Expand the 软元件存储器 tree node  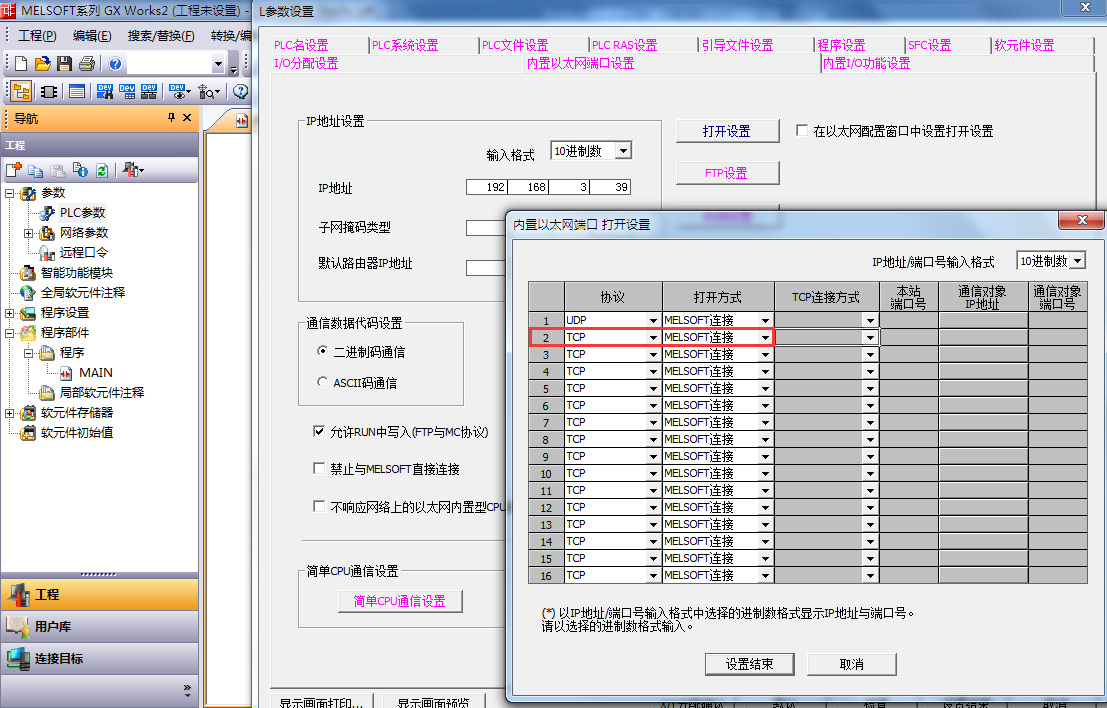[10, 413]
